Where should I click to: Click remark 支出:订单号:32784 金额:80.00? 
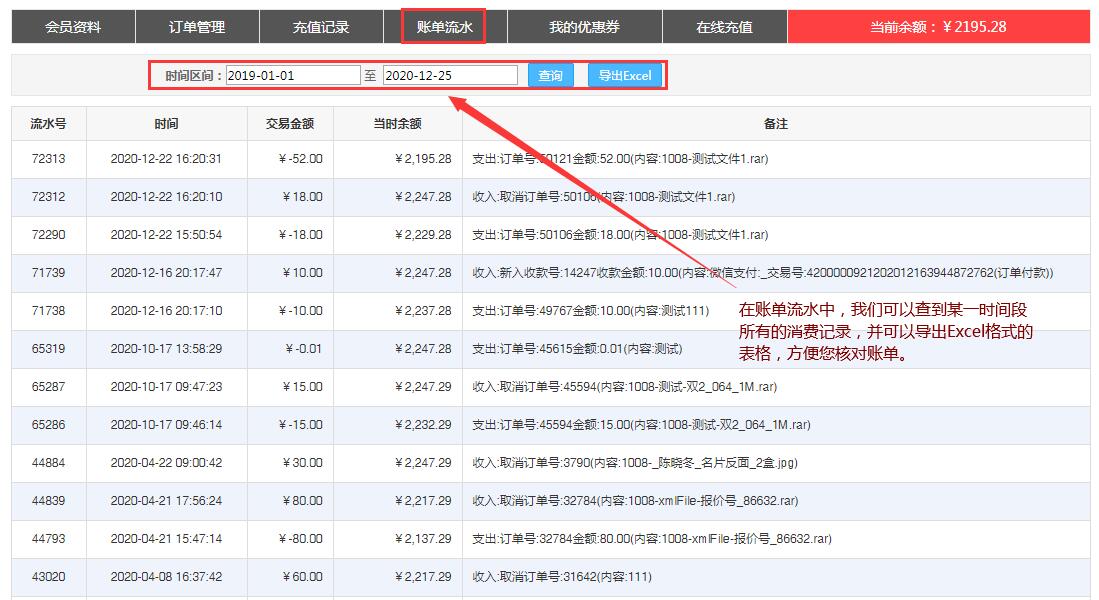[x=652, y=538]
